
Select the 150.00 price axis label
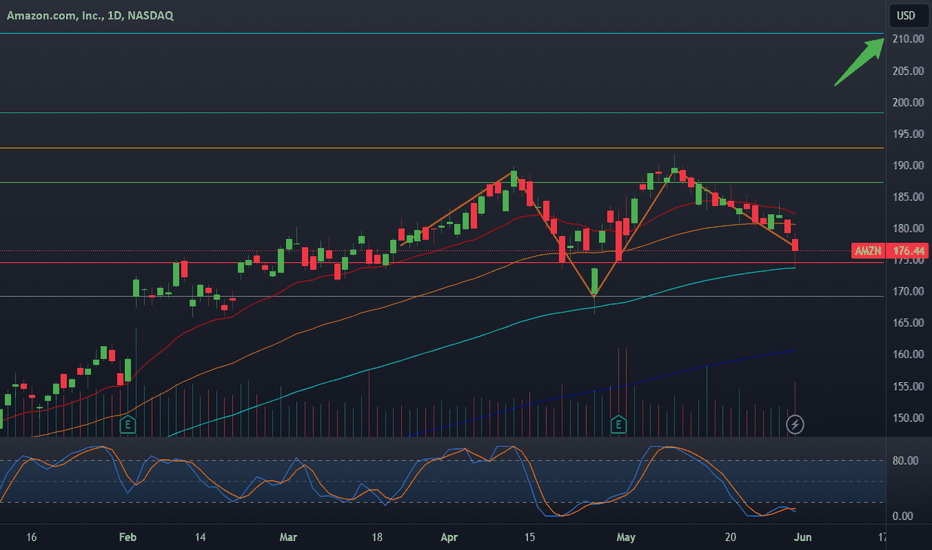click(908, 418)
